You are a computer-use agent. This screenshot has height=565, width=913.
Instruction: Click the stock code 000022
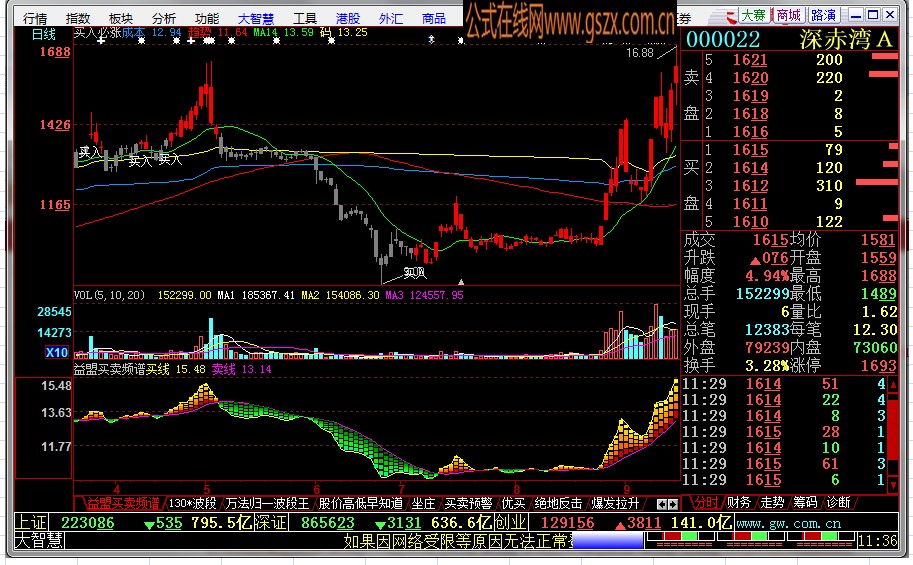[723, 40]
